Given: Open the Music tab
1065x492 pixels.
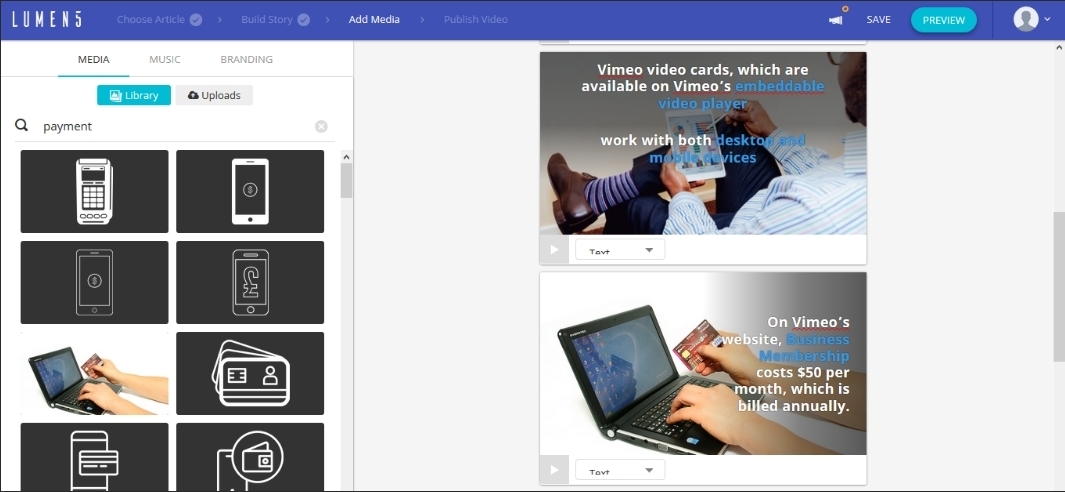Looking at the screenshot, I should (165, 59).
